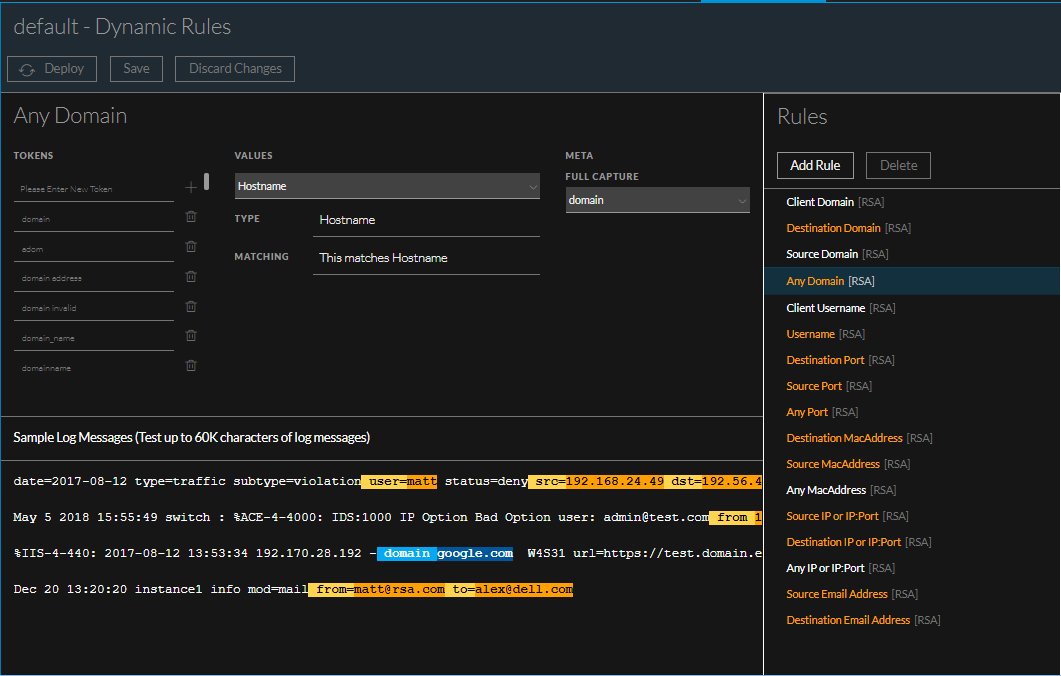Select the Client Domain rule
The width and height of the screenshot is (1061, 676).
pos(819,202)
